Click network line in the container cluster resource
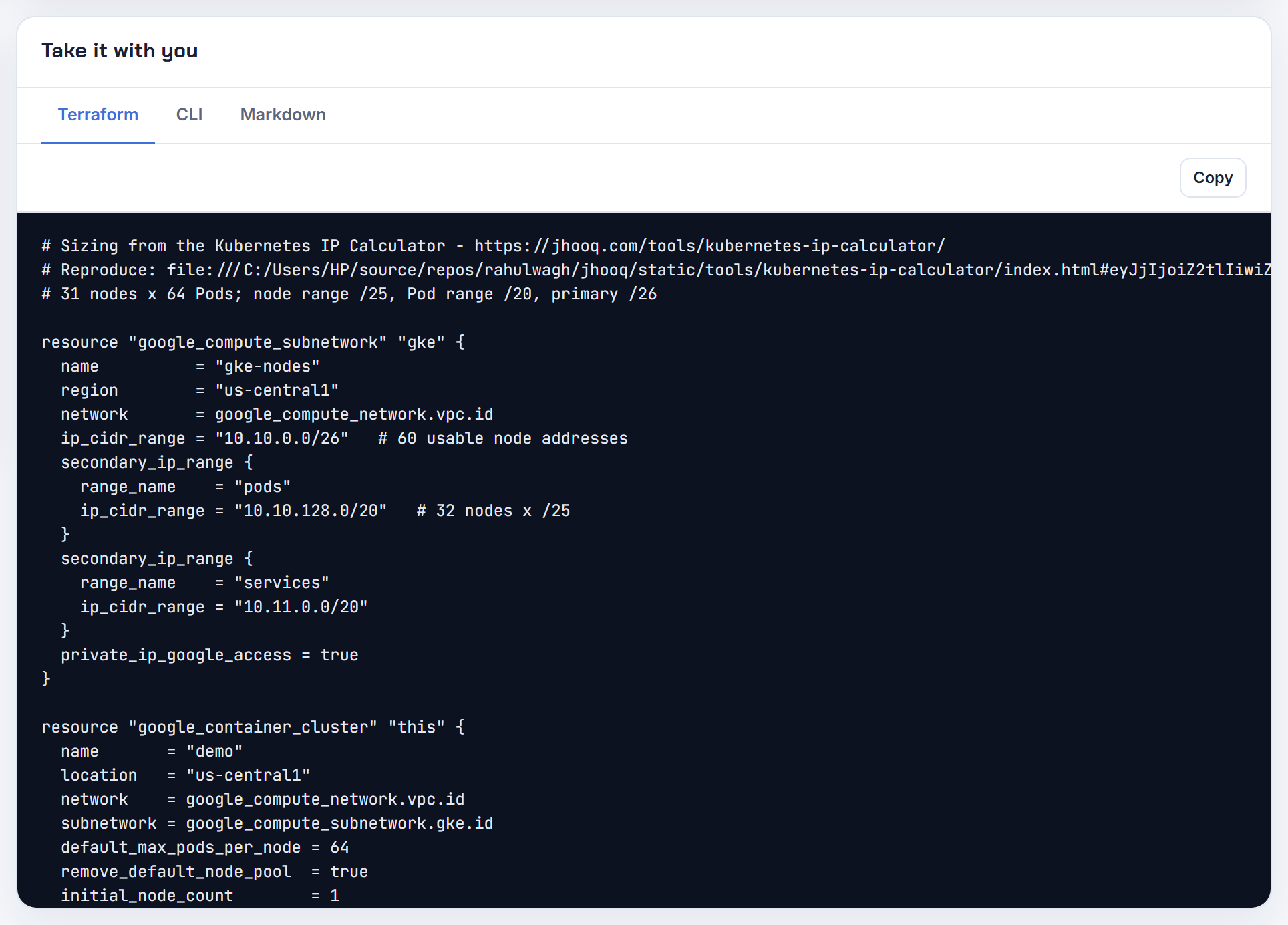 [263, 799]
